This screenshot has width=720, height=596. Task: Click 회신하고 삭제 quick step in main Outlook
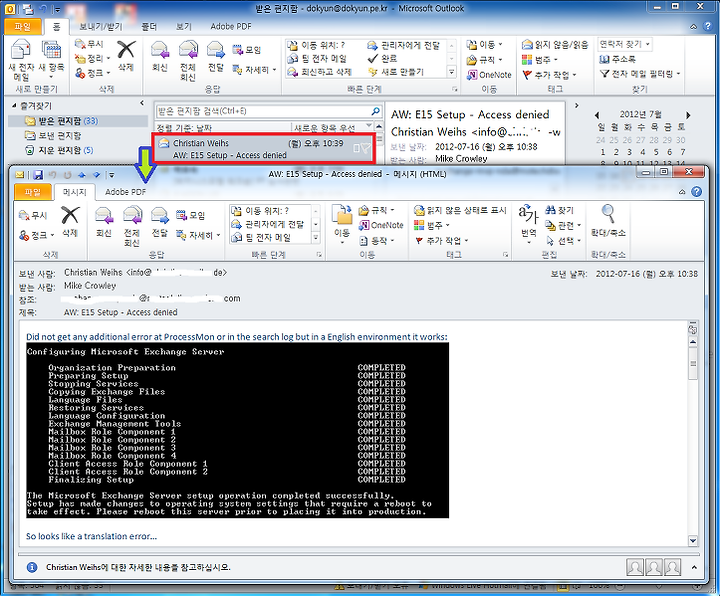(x=320, y=72)
